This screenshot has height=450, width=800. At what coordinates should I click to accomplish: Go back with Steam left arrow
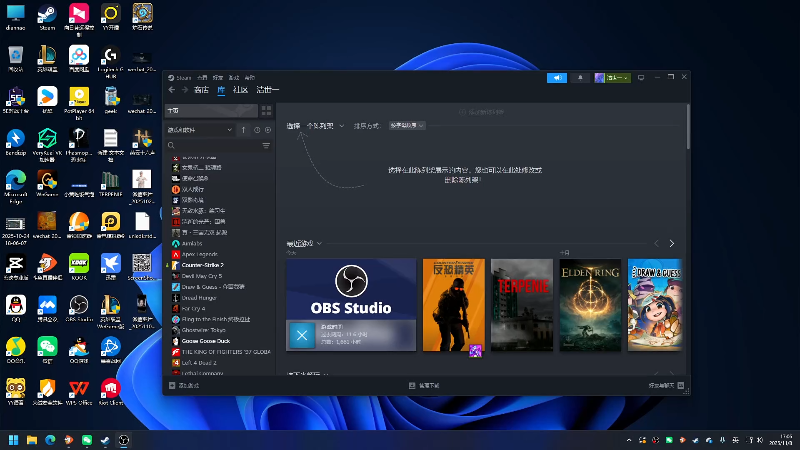172,90
